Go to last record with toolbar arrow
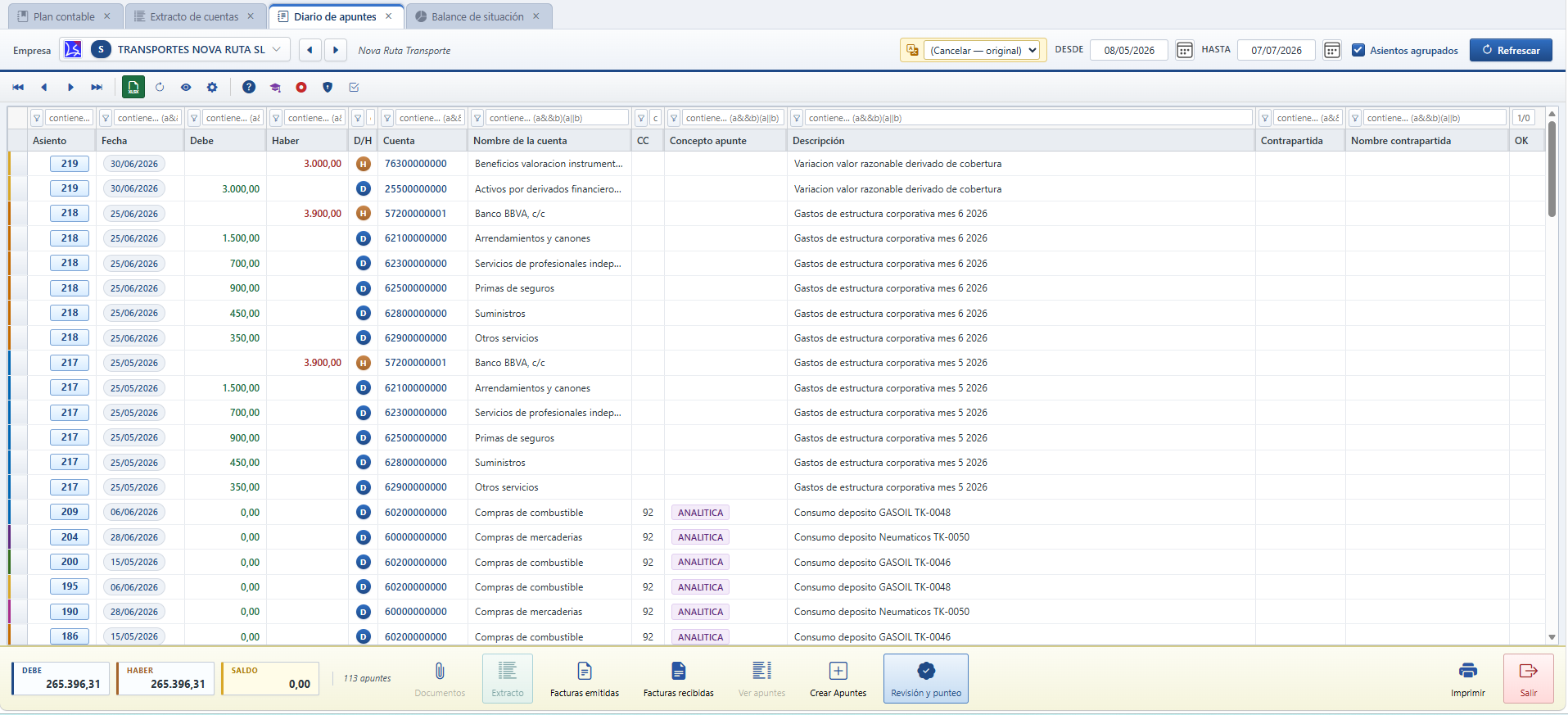 pyautogui.click(x=97, y=87)
